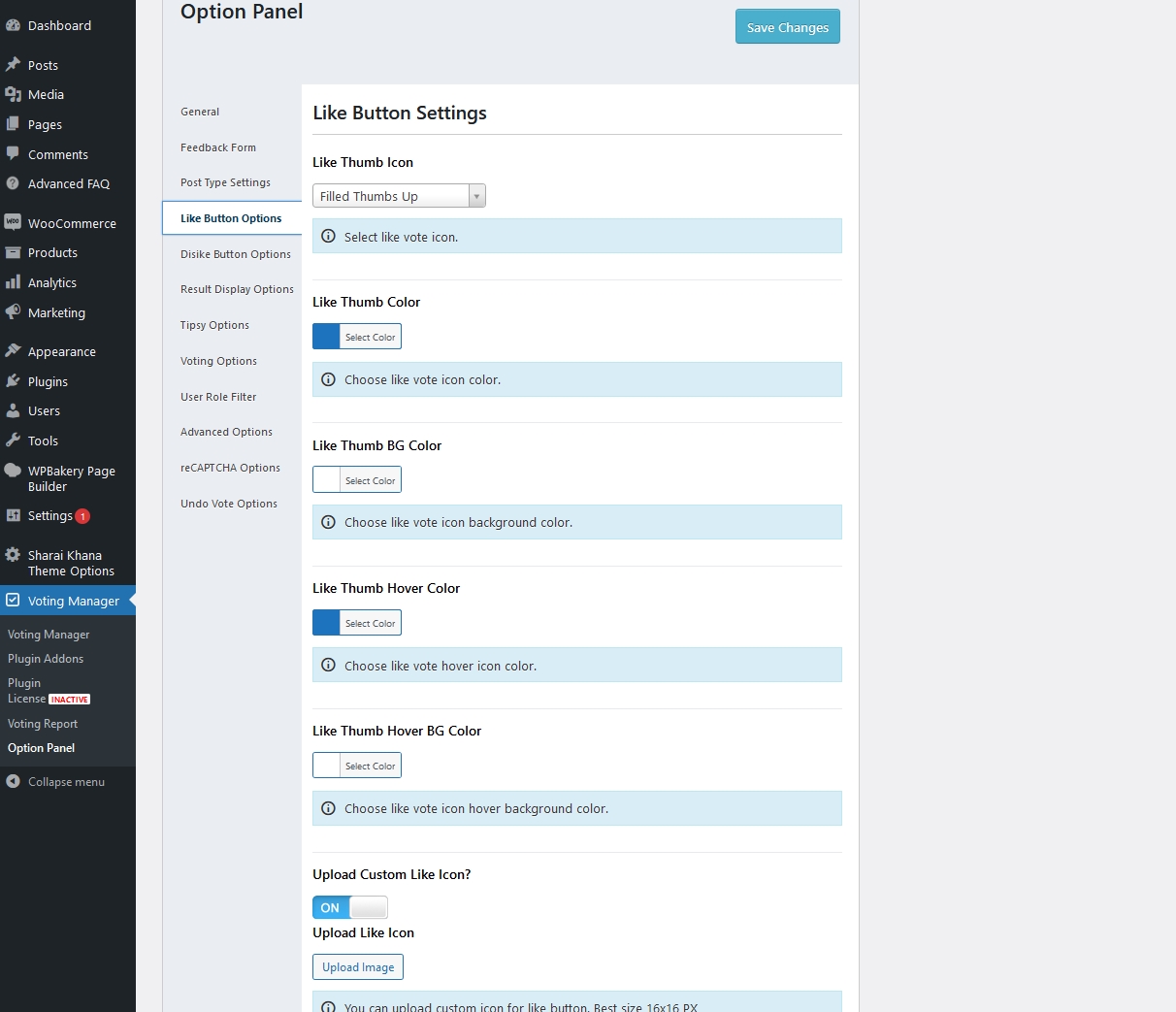1176x1012 pixels.
Task: Click info icon beside 'Choose like vote hover icon color'
Action: [328, 666]
